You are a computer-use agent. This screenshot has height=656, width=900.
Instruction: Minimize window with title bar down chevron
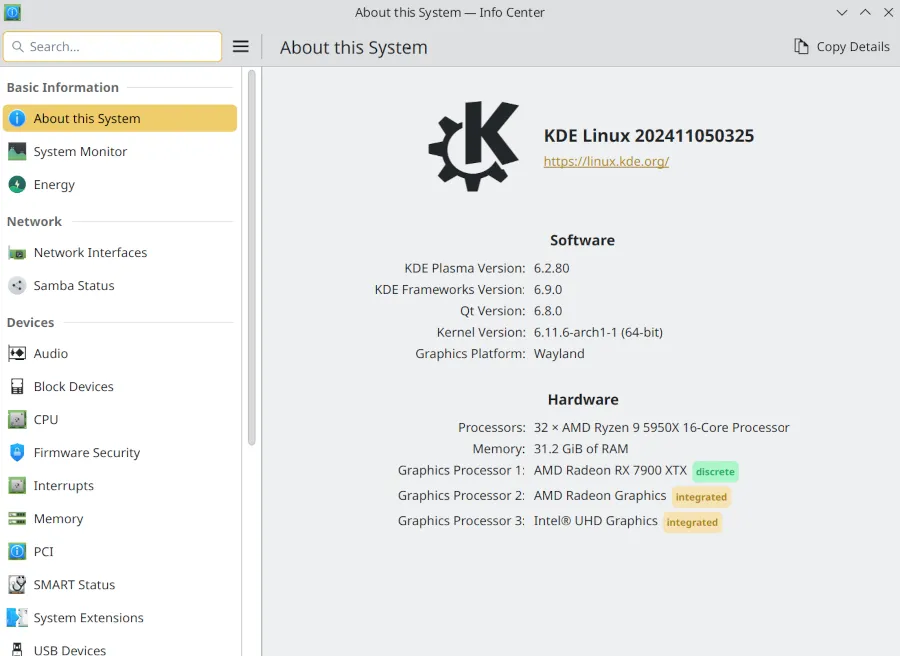coord(842,13)
